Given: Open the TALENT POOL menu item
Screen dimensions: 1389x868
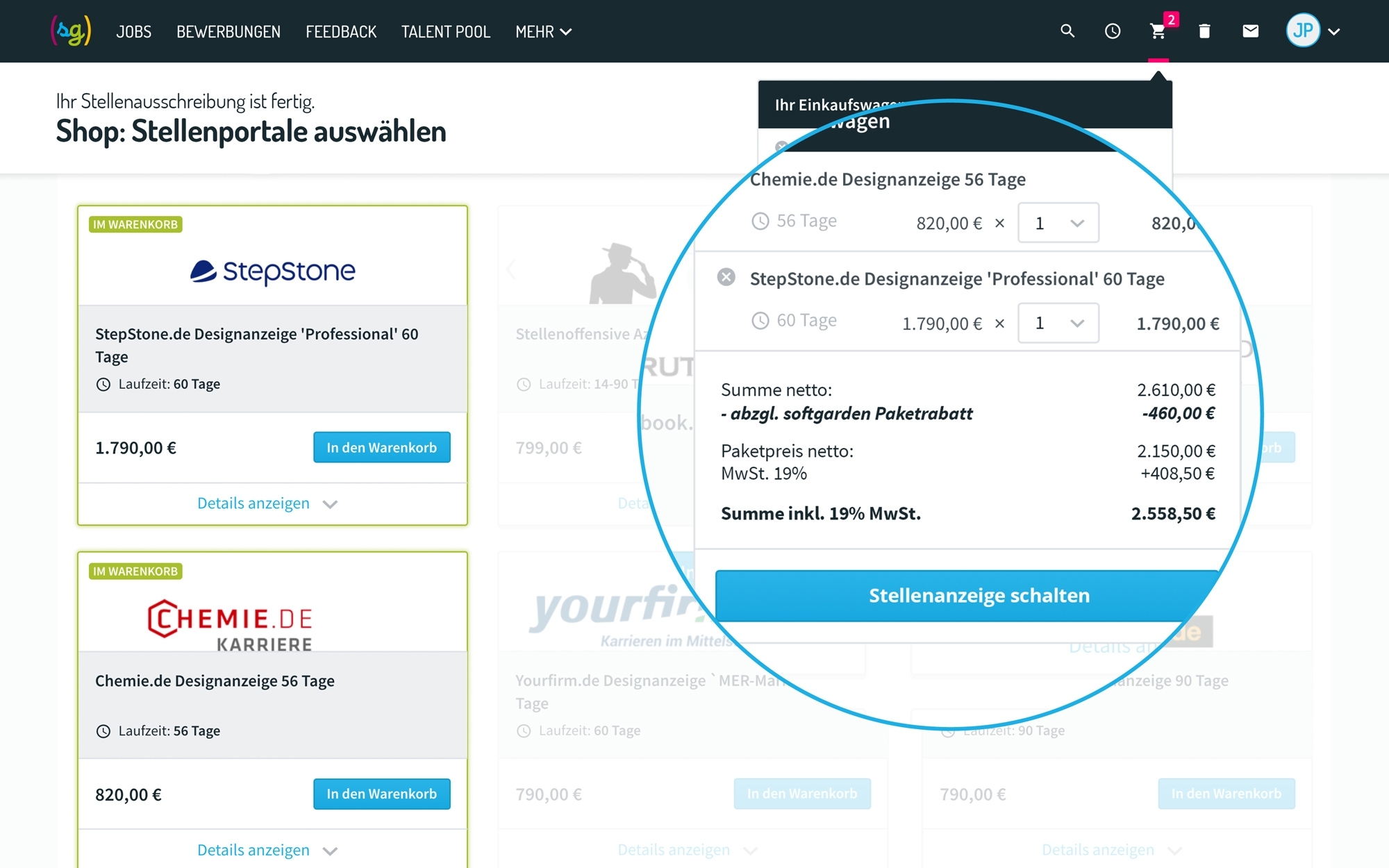Looking at the screenshot, I should point(446,32).
